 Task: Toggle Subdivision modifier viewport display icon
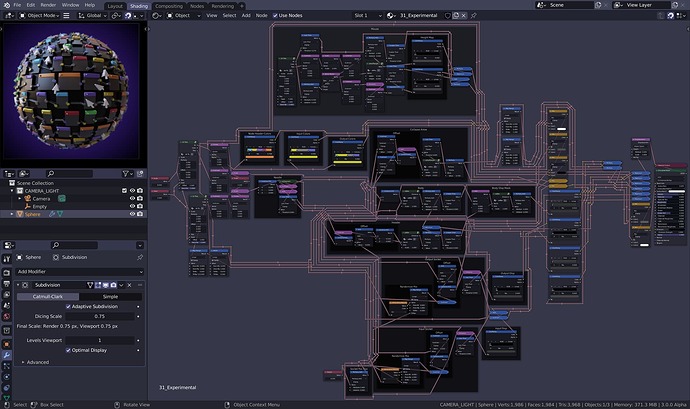click(106, 285)
